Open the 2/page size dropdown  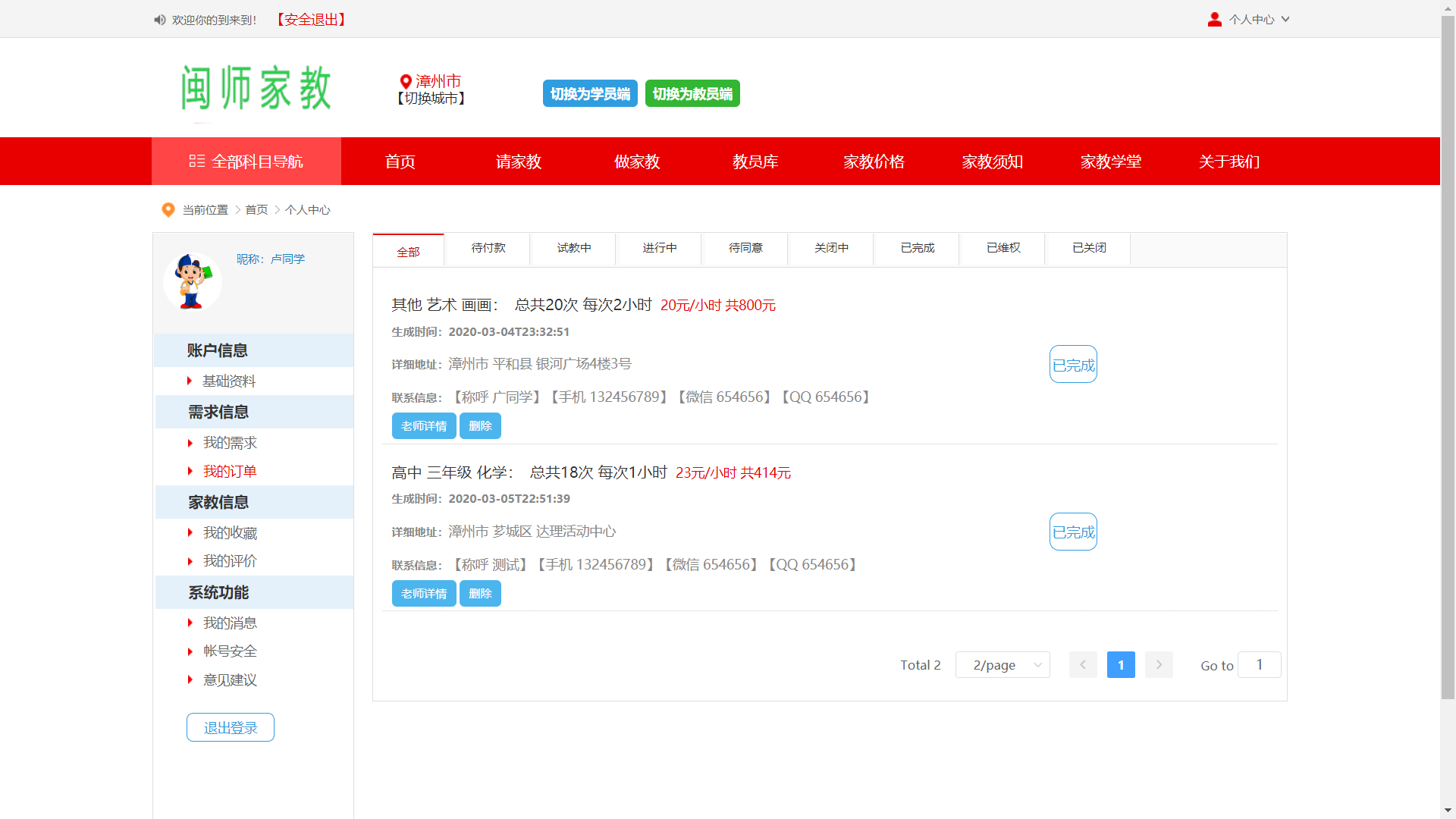1002,665
